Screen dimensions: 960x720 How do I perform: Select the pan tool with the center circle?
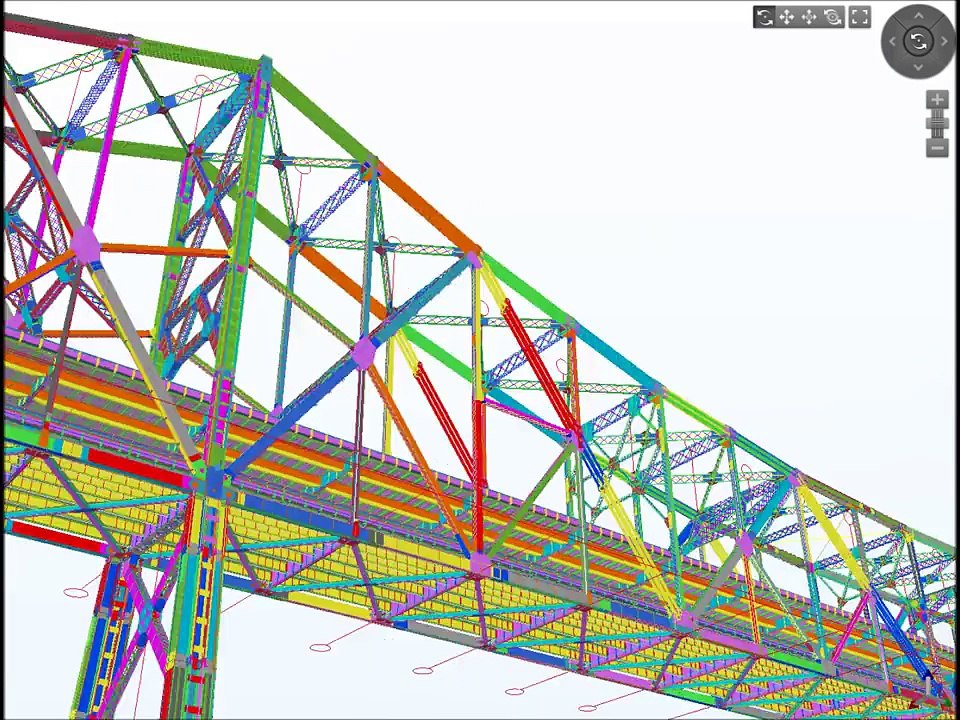[x=809, y=17]
